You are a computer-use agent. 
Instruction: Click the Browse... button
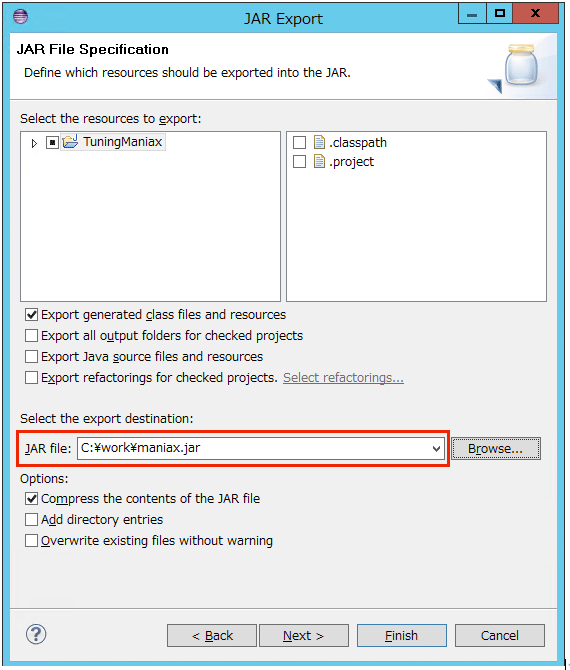[496, 449]
